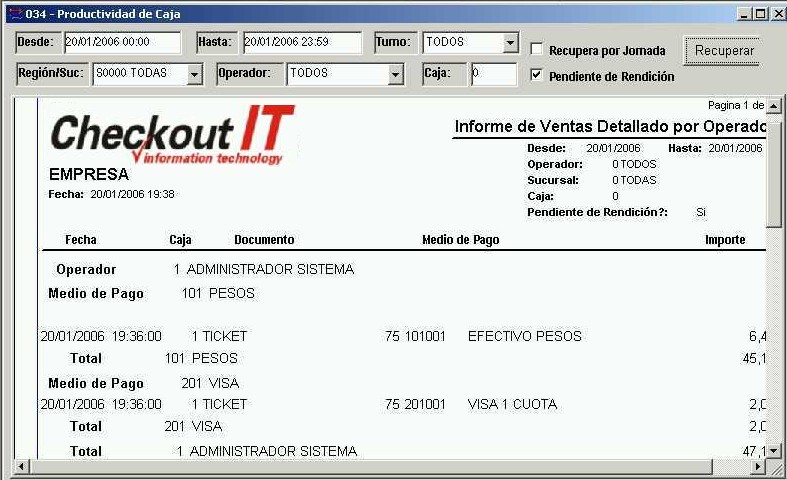
Task: Click the Checkout IT logo in the report
Action: tap(172, 135)
